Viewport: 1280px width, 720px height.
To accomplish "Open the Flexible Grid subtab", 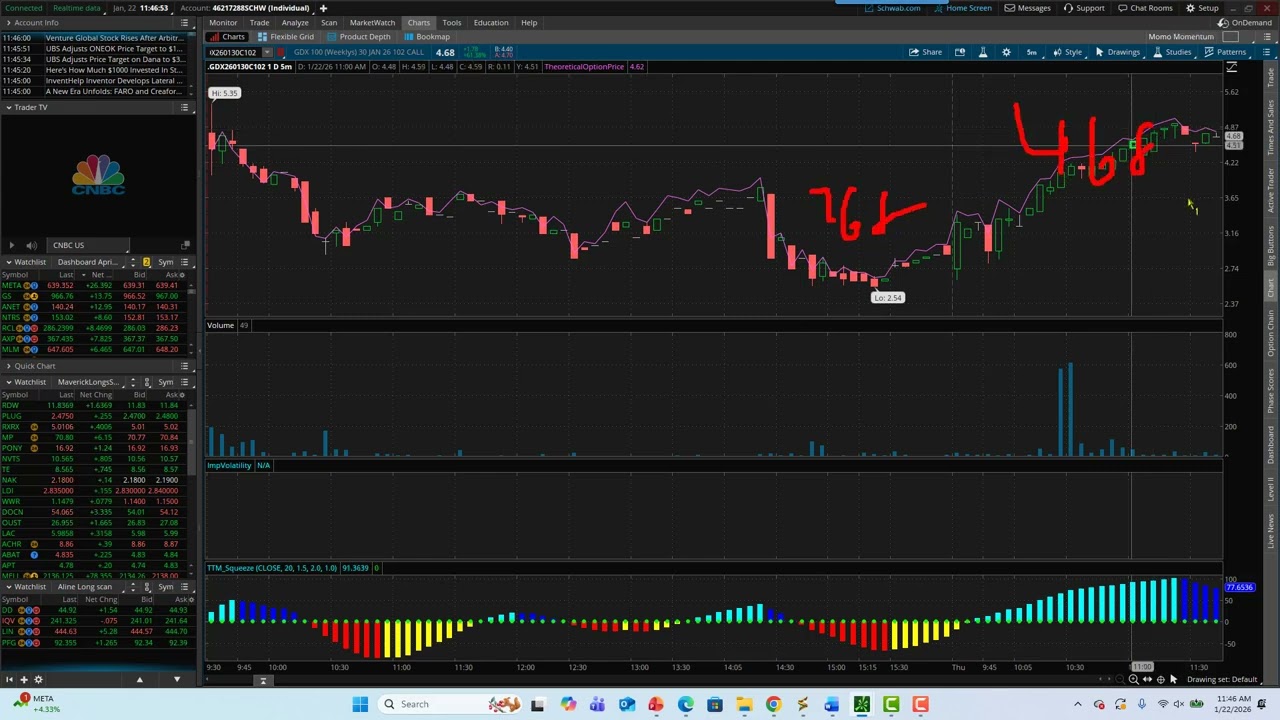I will pyautogui.click(x=286, y=37).
